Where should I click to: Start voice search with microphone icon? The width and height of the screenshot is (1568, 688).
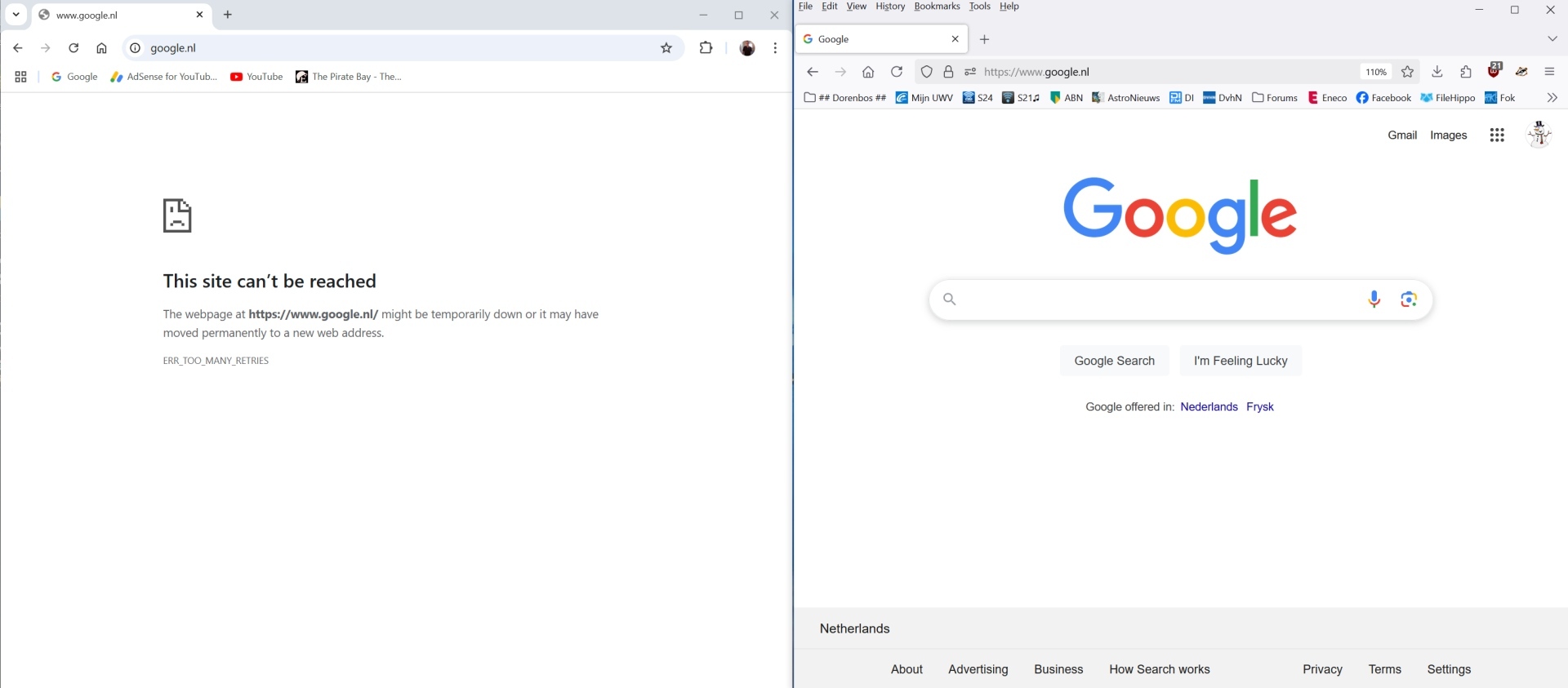click(1374, 300)
